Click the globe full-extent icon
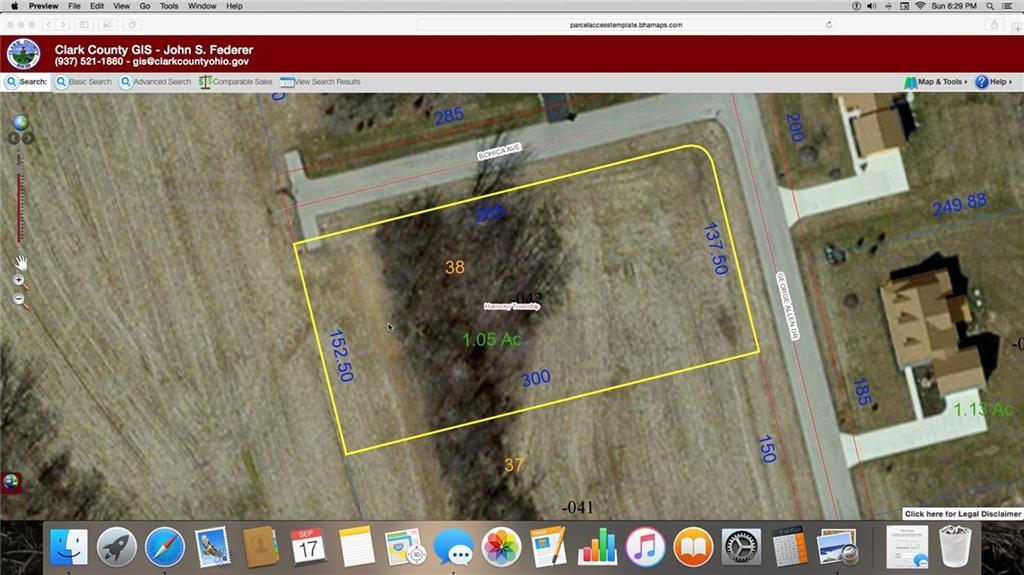This screenshot has width=1024, height=575. click(20, 122)
